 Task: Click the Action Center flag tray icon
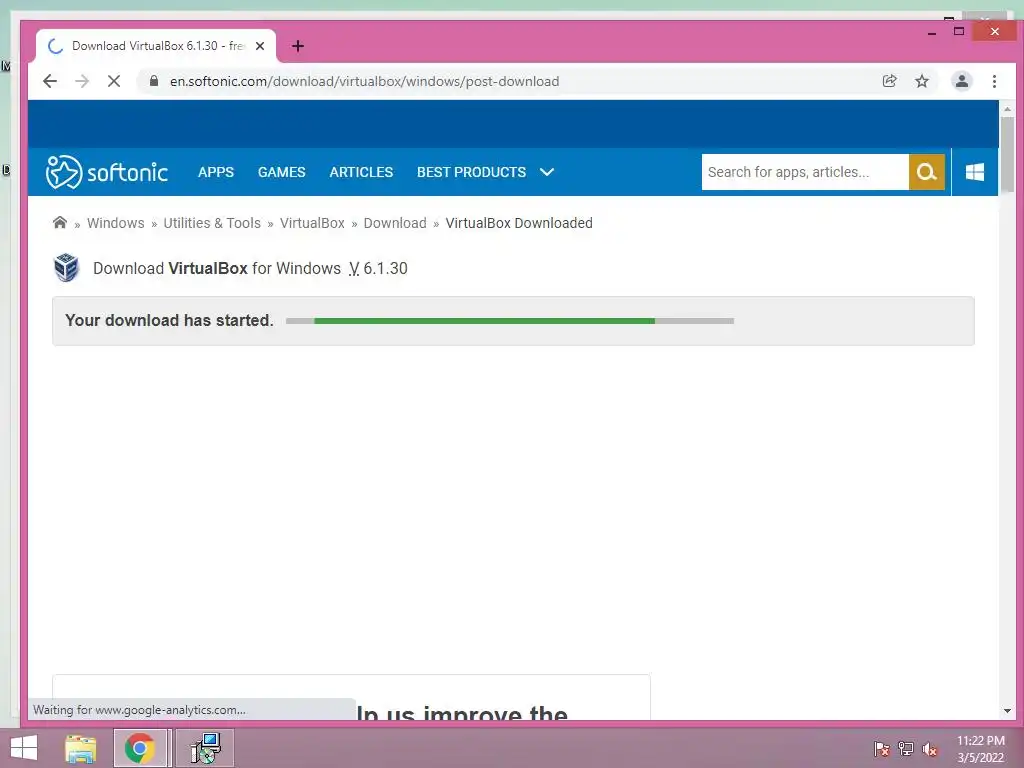click(881, 749)
